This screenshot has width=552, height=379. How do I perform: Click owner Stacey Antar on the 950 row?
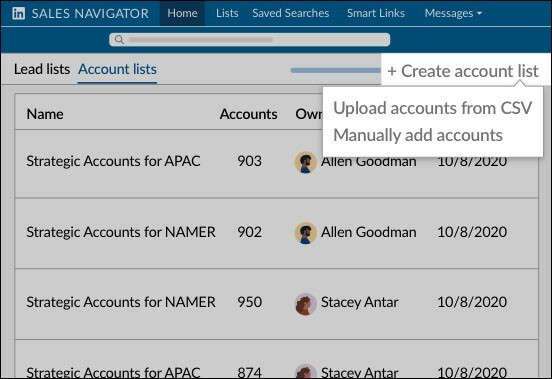(359, 302)
